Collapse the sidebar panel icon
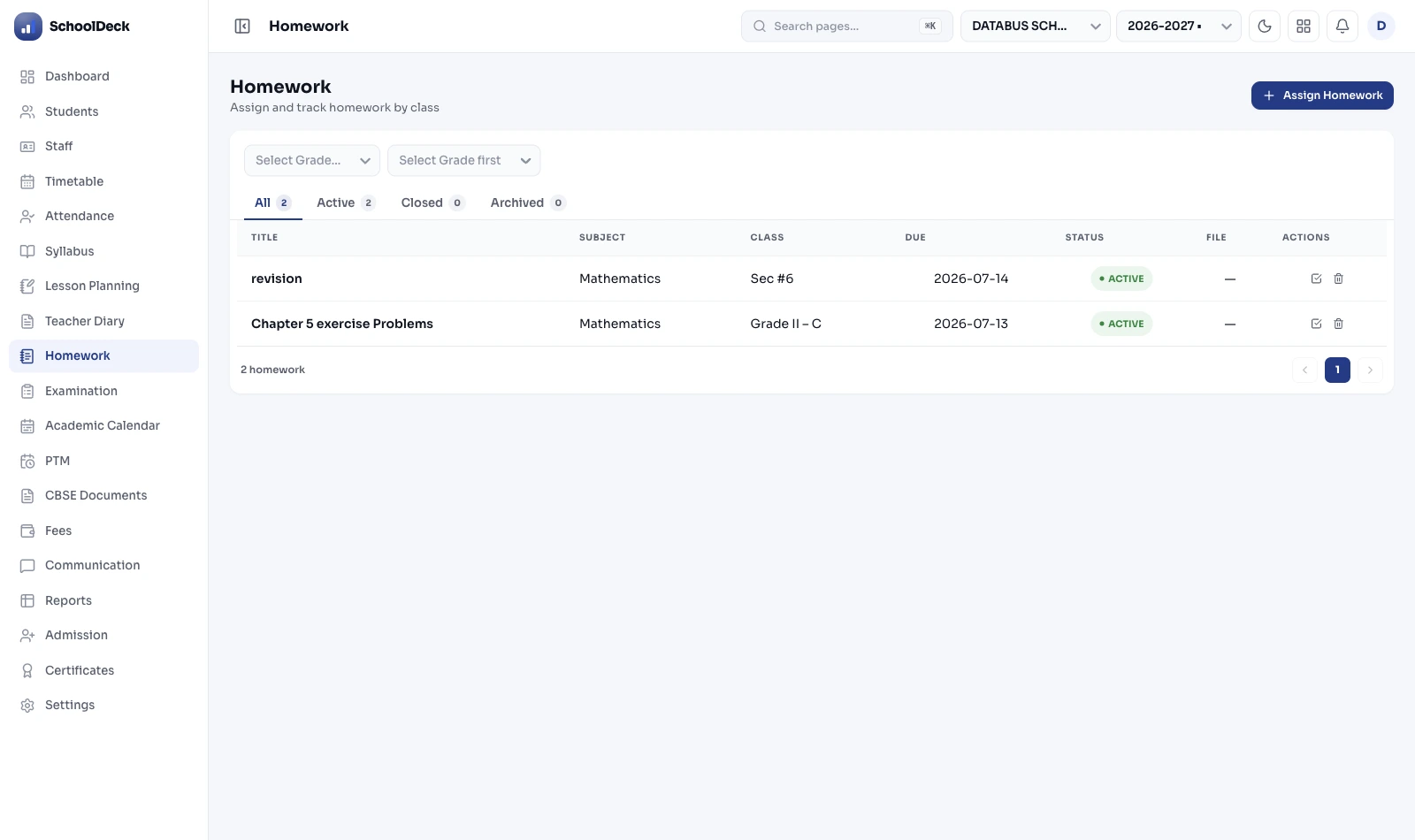The width and height of the screenshot is (1415, 840). 242,27
